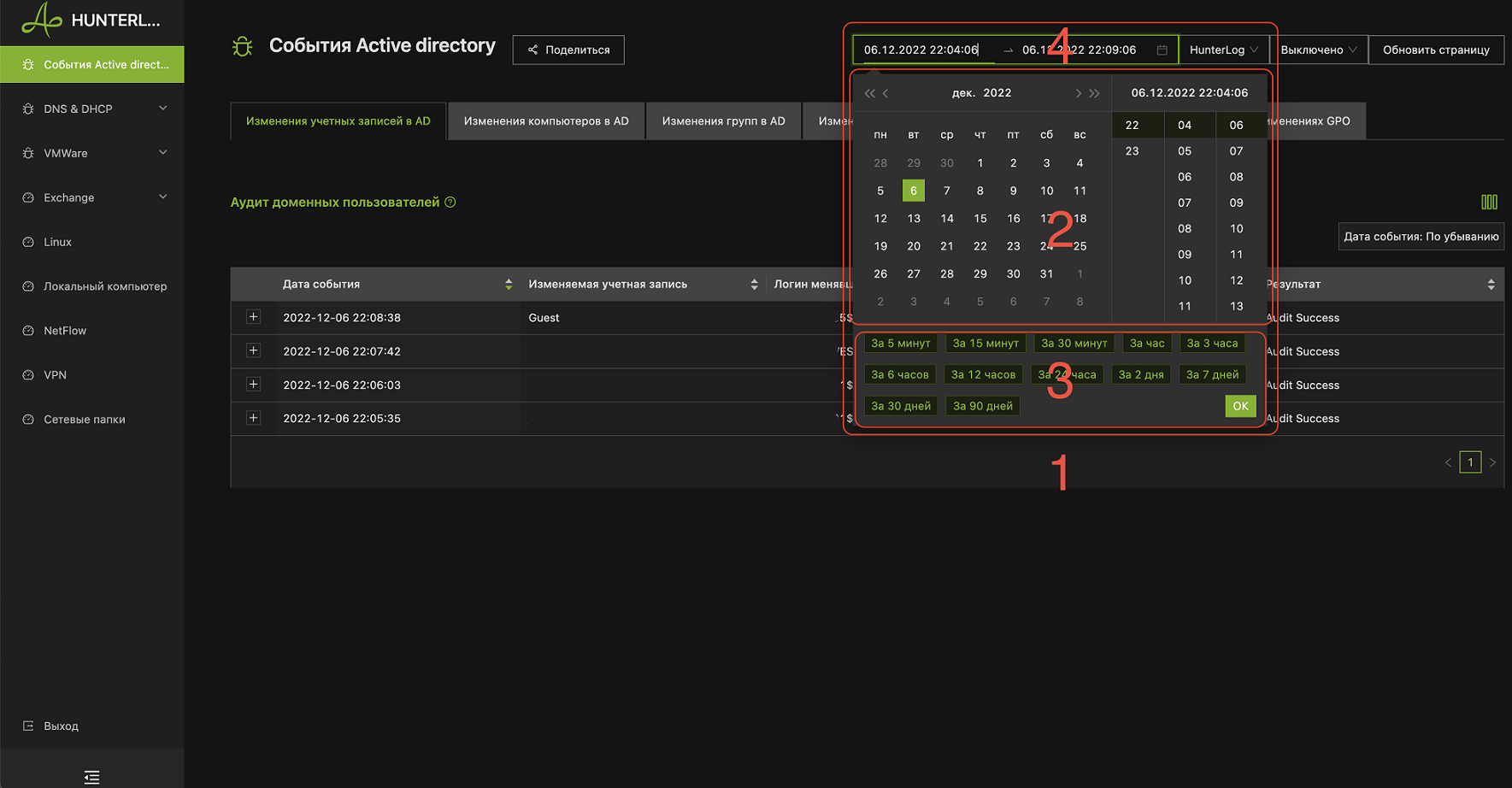Expand the row for 2022-12-06 22:06:03
This screenshot has height=788, width=1512.
tap(253, 385)
